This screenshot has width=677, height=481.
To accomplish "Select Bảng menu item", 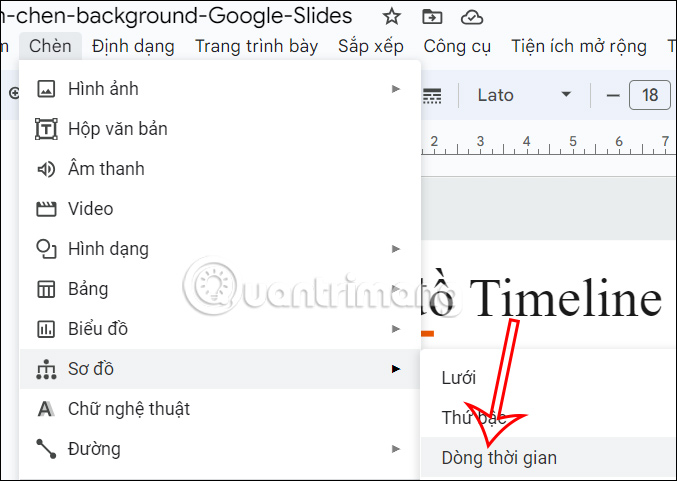I will (220, 289).
